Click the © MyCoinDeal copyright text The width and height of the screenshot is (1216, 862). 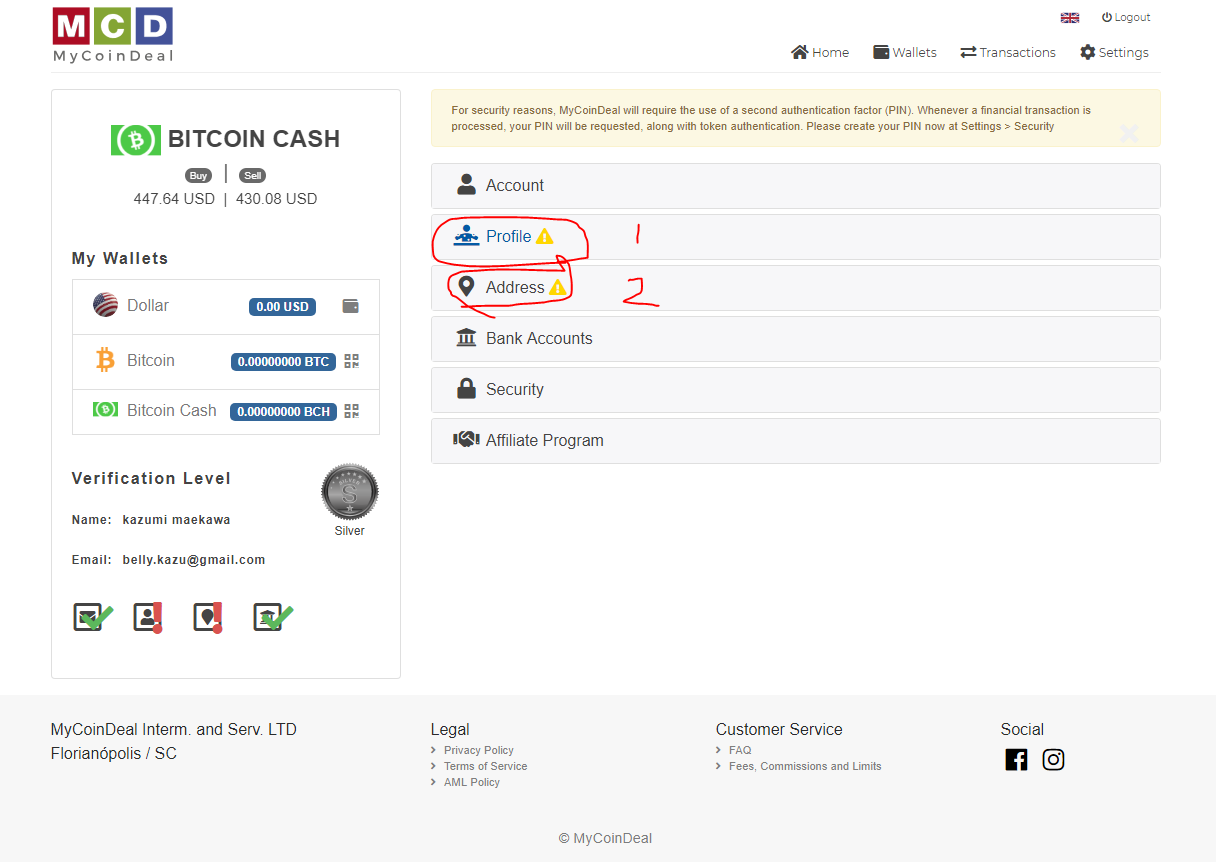point(605,839)
